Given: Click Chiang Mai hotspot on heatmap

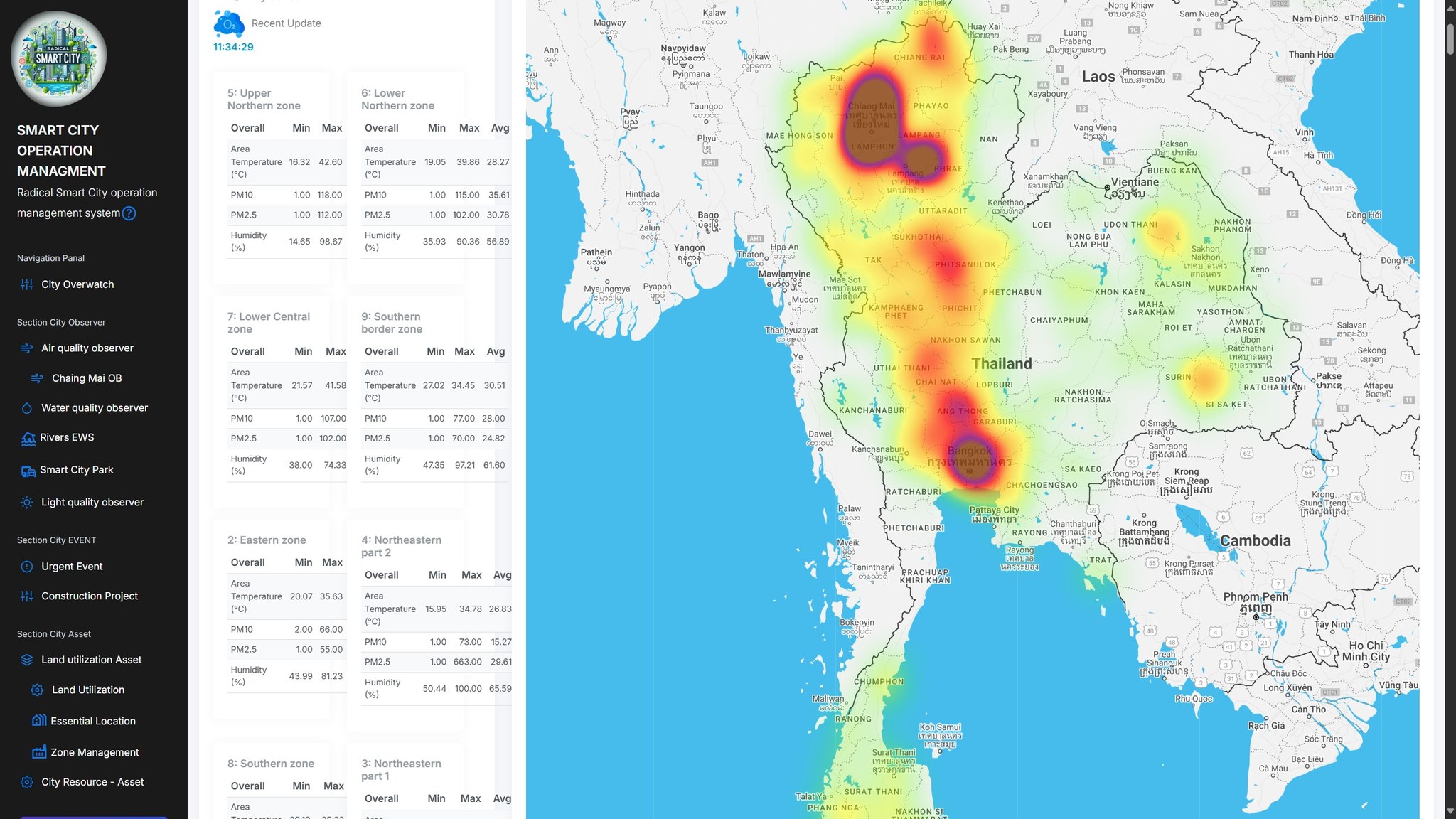Looking at the screenshot, I should (x=872, y=117).
